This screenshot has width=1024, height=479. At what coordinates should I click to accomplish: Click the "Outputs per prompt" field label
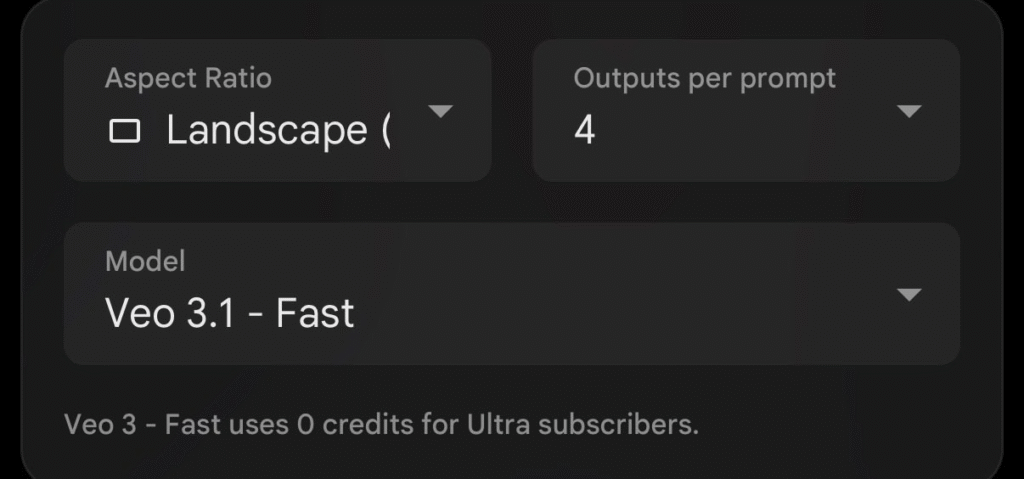(x=704, y=78)
